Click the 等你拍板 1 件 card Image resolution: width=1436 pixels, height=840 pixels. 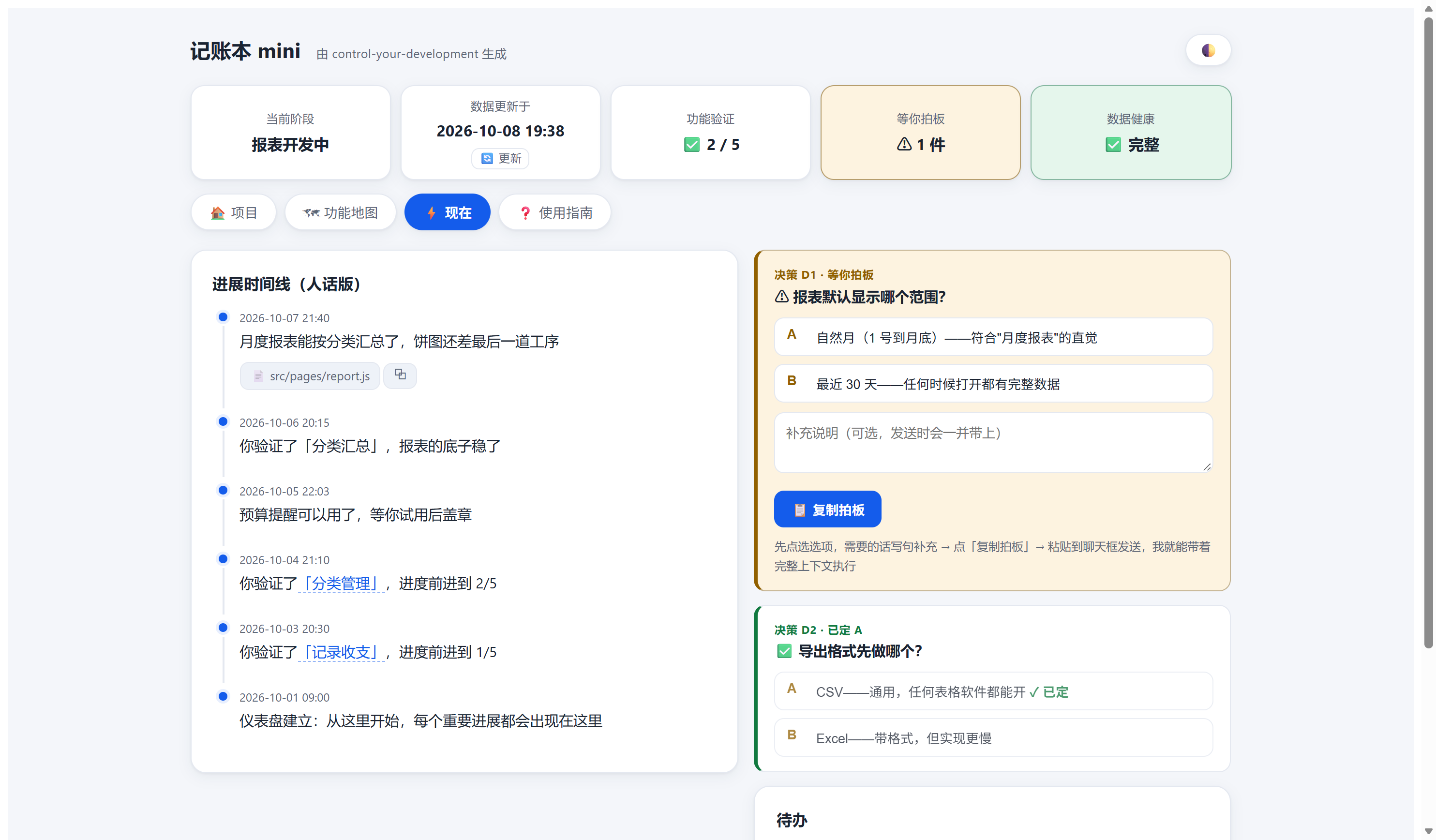click(920, 133)
